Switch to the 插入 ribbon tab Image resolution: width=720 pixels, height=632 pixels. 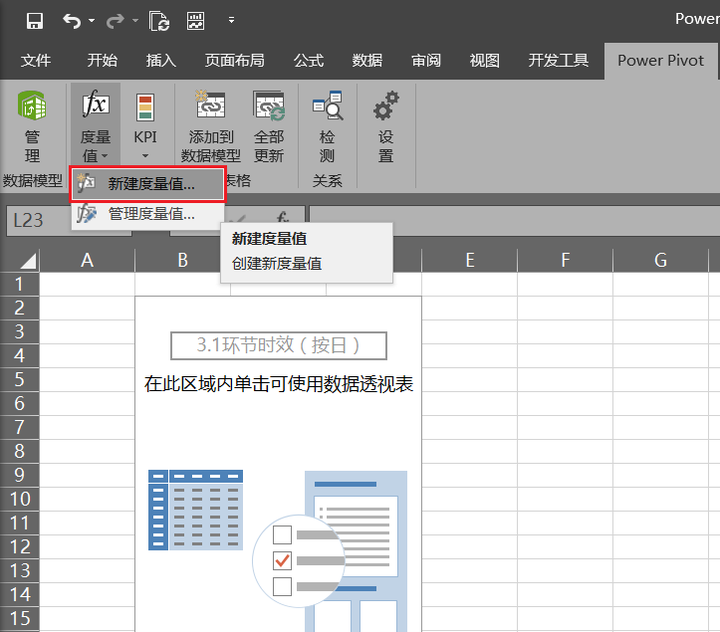coord(161,61)
